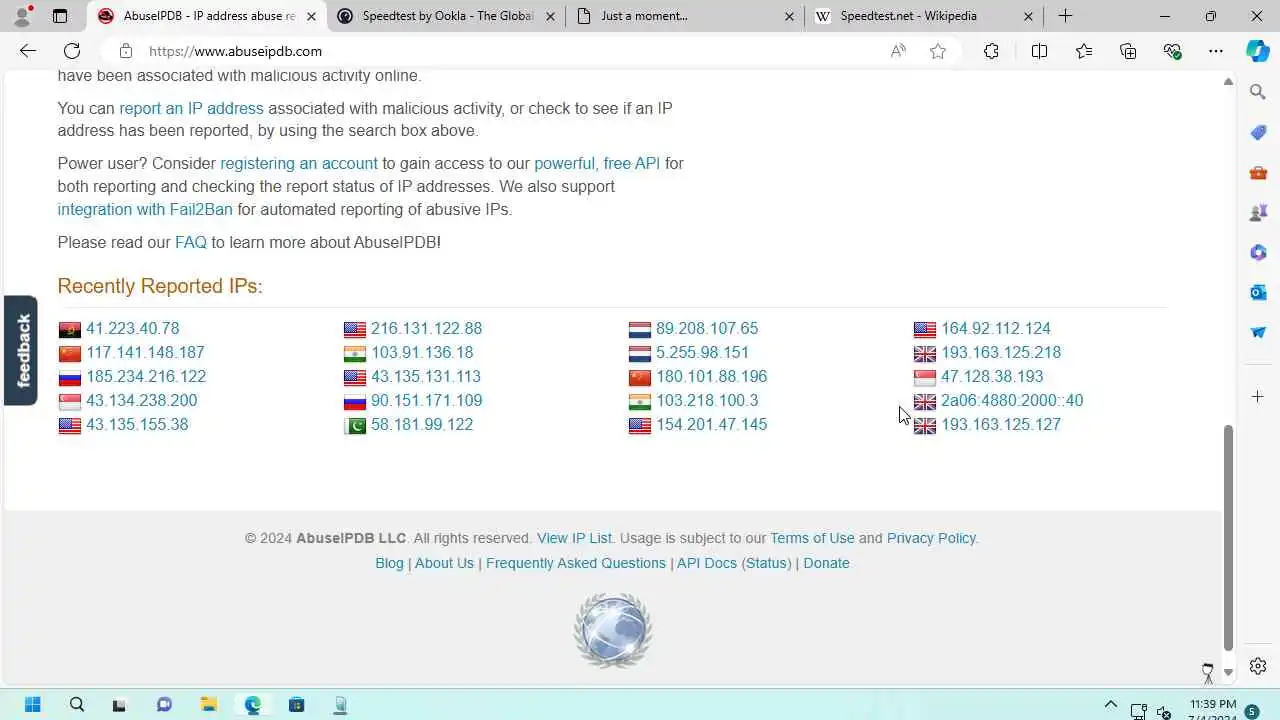This screenshot has width=1280, height=720.
Task: Open reported IP 180.101.88.196
Action: tap(712, 376)
